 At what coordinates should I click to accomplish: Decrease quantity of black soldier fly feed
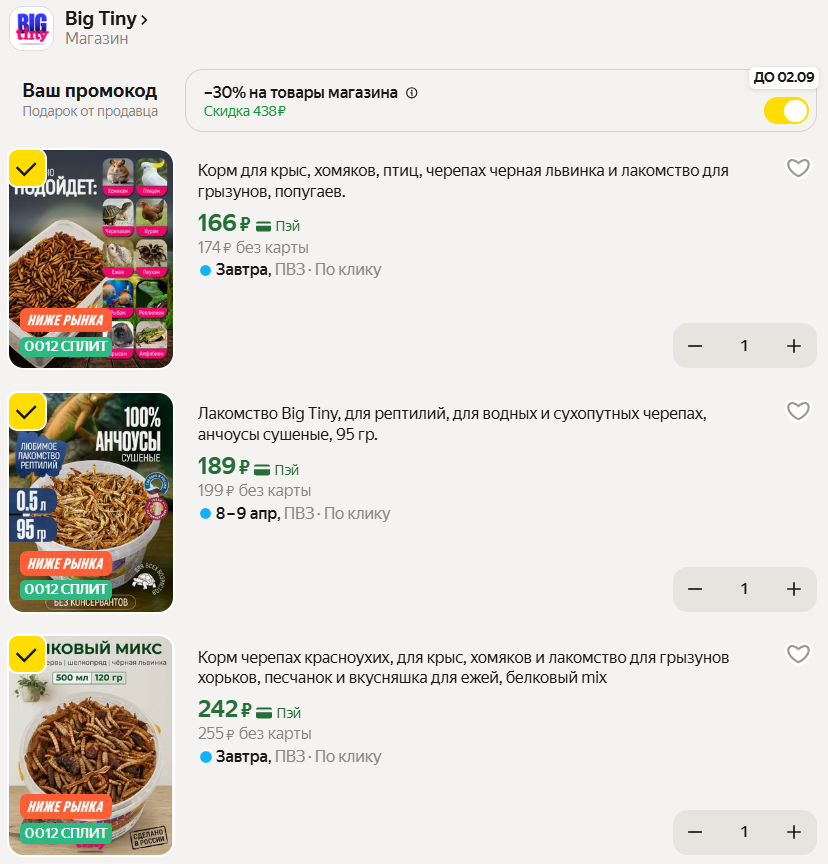click(x=695, y=346)
